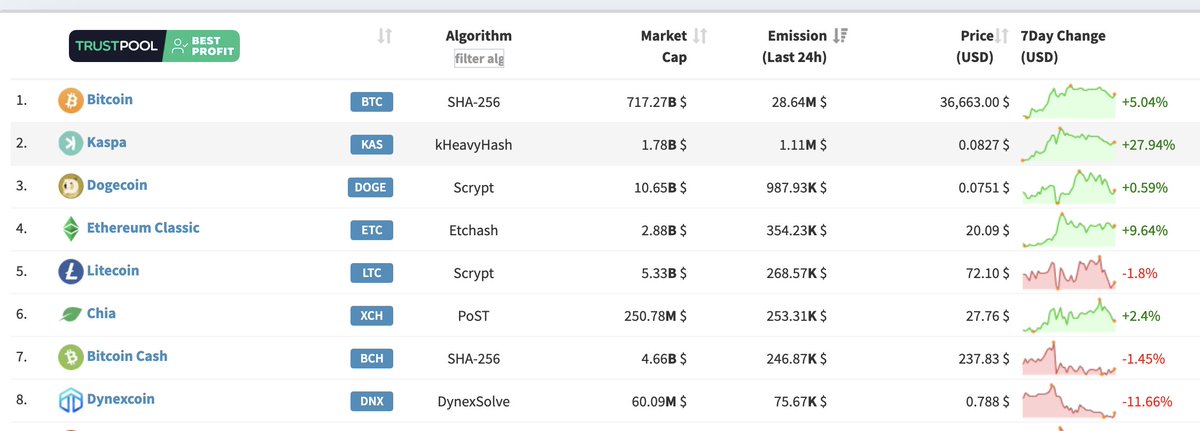Click the Algorithm column header
Image resolution: width=1200 pixels, height=431 pixels.
pyautogui.click(x=479, y=36)
